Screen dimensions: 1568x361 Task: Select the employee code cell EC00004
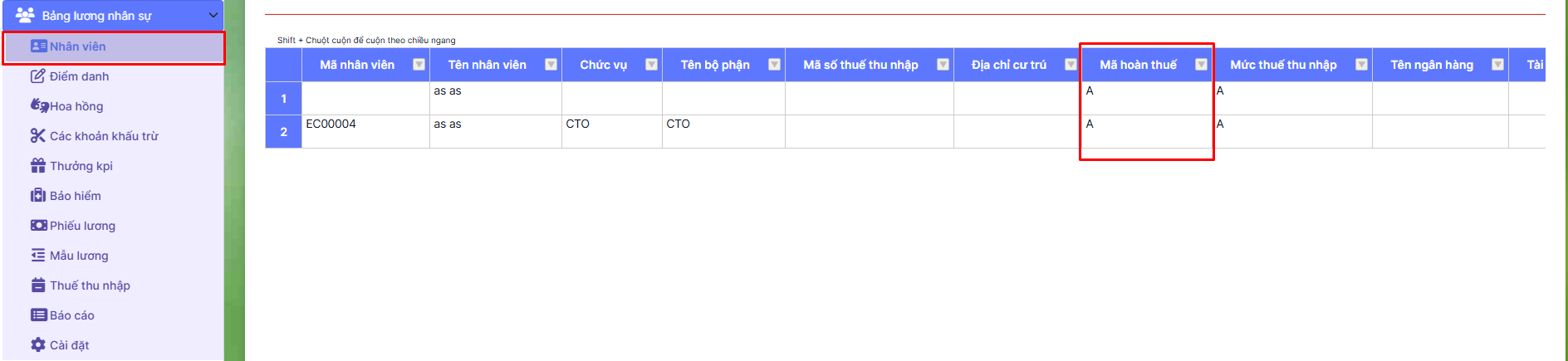pos(331,124)
